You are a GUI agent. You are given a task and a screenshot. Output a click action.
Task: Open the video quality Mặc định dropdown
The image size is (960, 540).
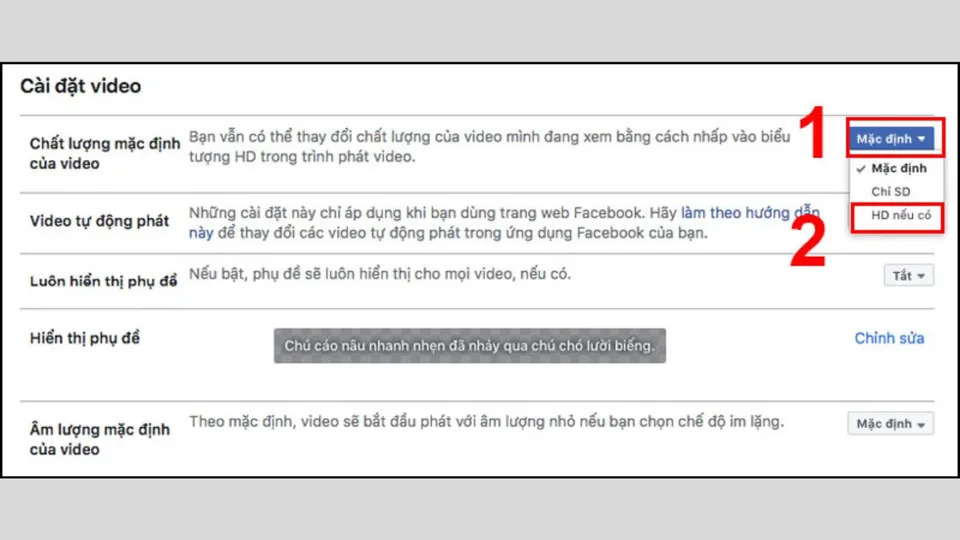click(891, 139)
